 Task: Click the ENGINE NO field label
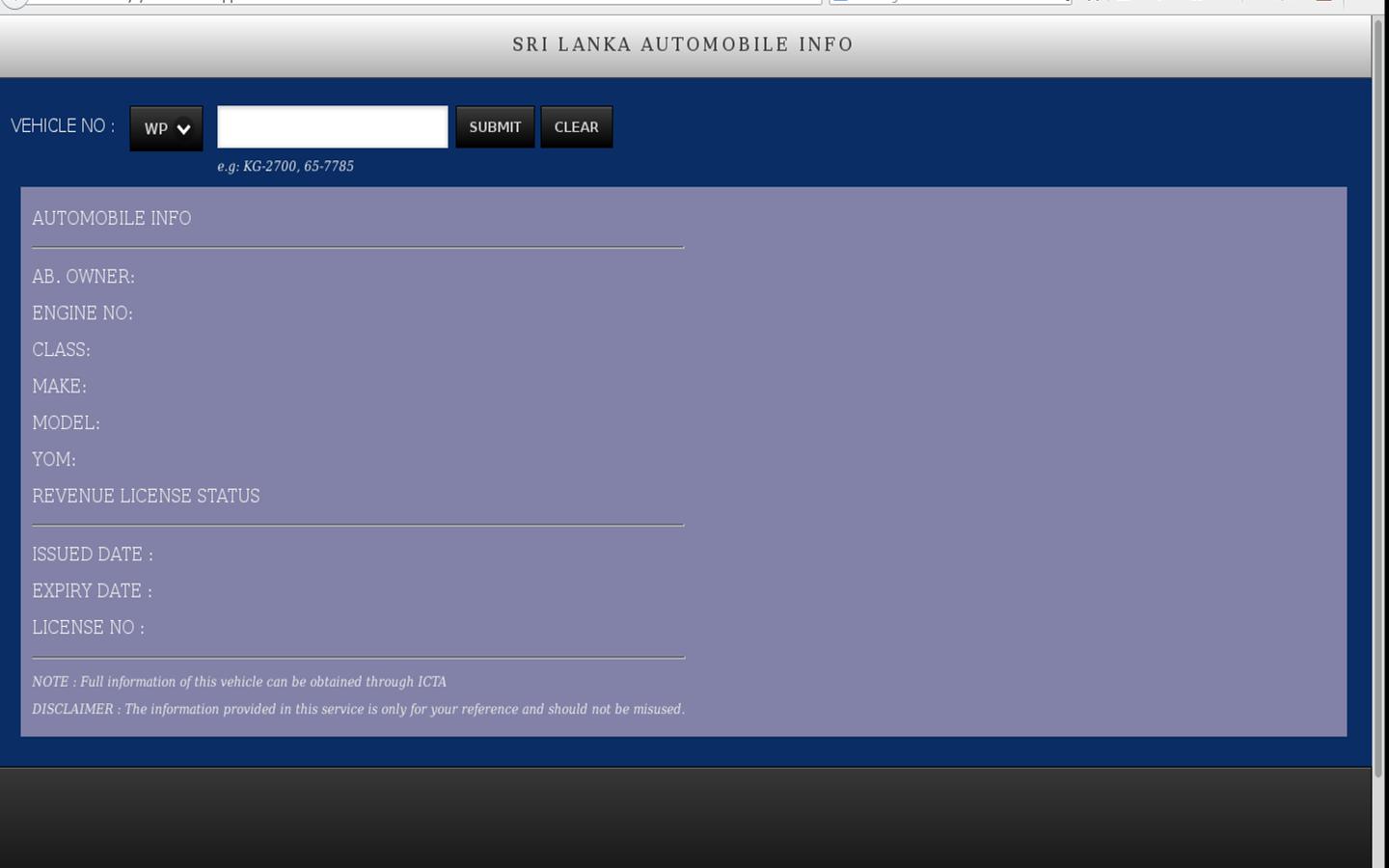(x=82, y=313)
